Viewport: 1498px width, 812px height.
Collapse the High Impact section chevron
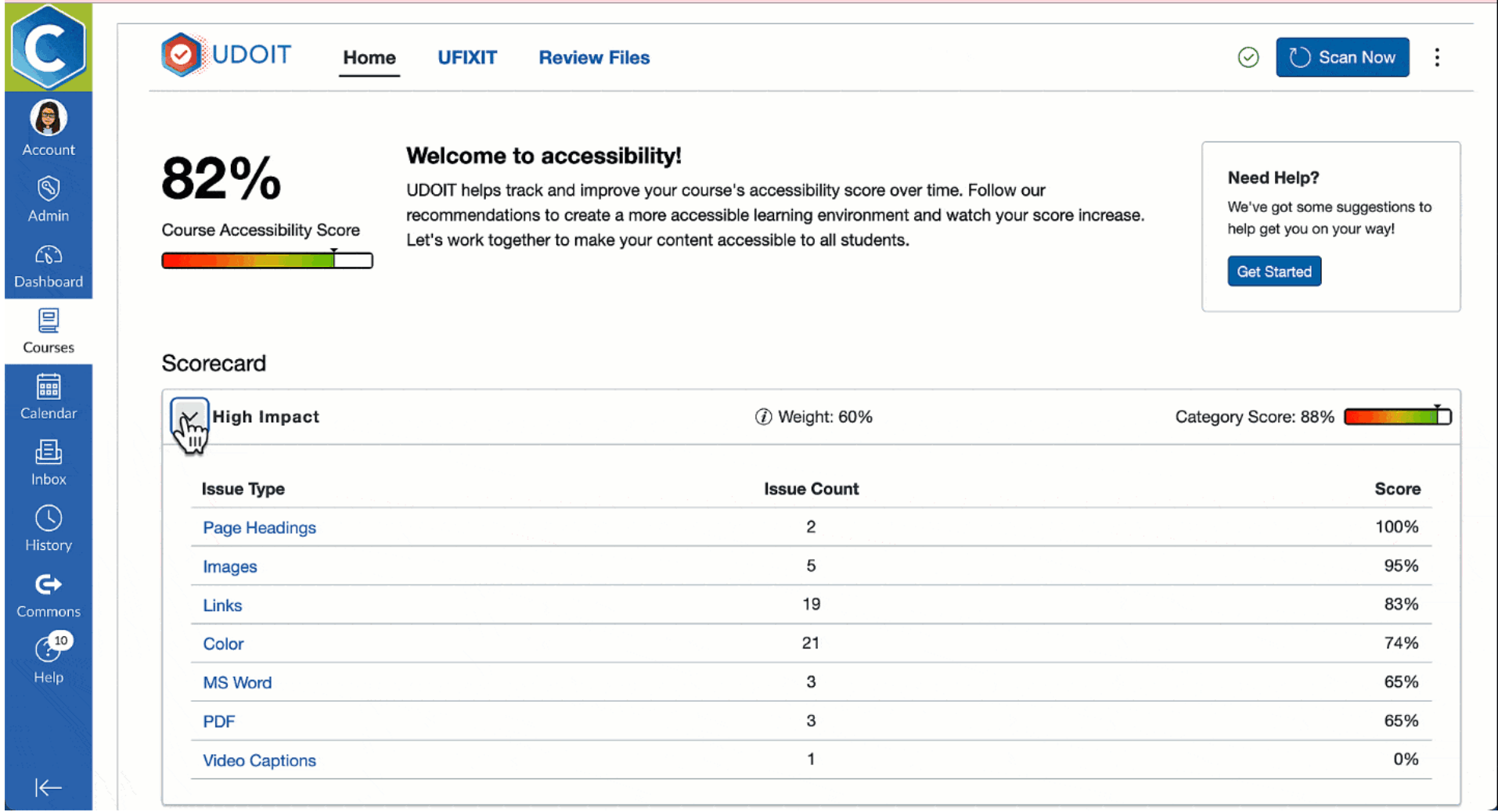(x=189, y=417)
